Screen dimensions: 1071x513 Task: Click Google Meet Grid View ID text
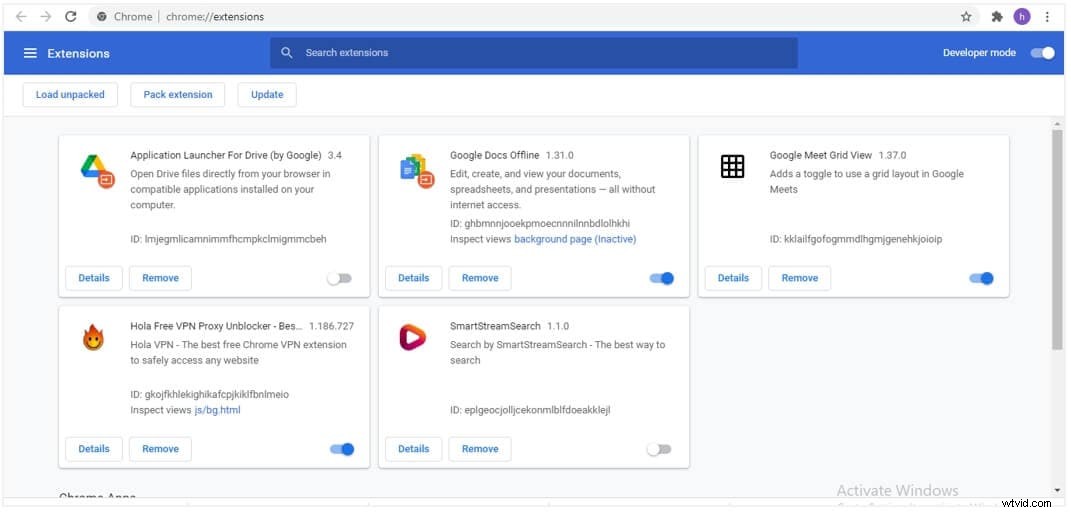click(856, 239)
